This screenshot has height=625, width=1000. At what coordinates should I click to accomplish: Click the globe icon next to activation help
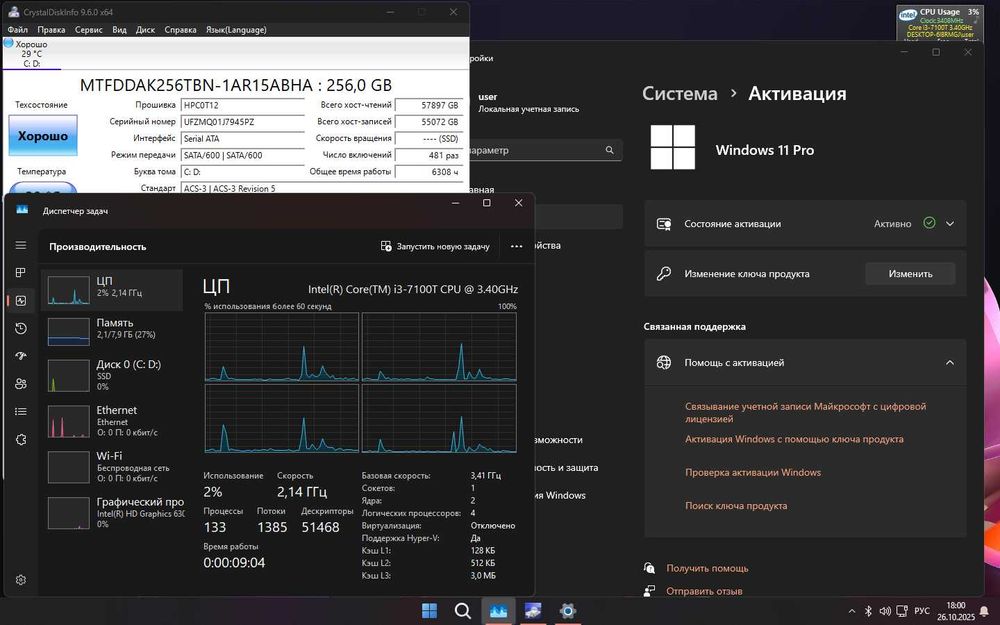click(x=663, y=362)
